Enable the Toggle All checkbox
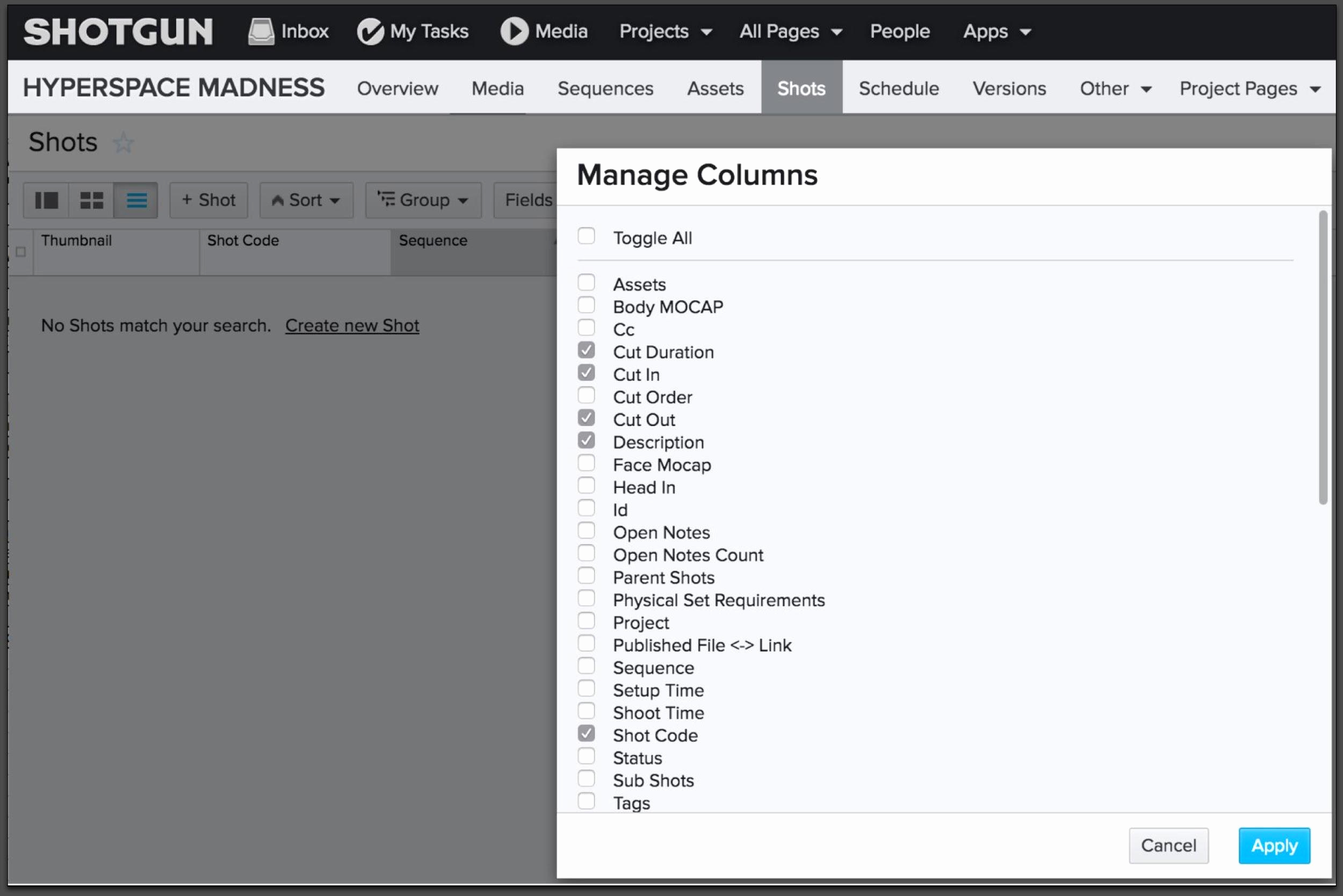This screenshot has height=896, width=1343. [586, 235]
